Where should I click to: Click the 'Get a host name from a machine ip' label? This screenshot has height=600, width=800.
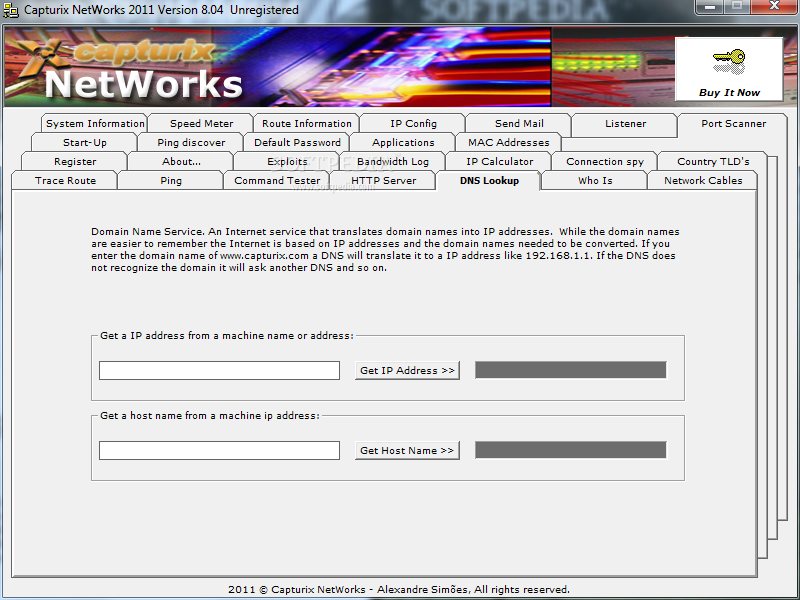click(210, 416)
